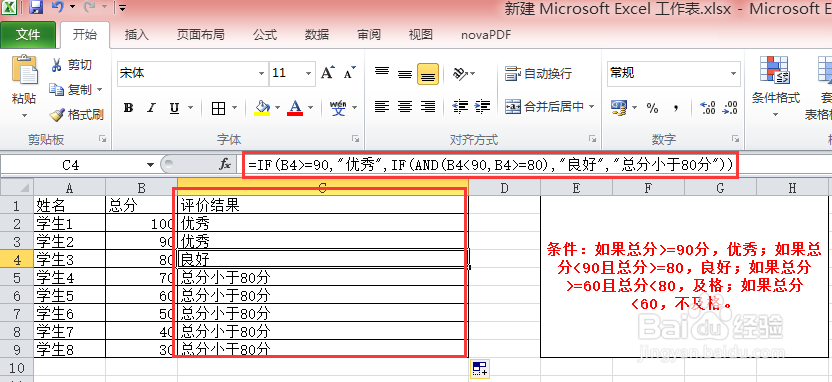The height and width of the screenshot is (382, 832).
Task: Open the font name 宋体 dropdown
Action: [262, 73]
